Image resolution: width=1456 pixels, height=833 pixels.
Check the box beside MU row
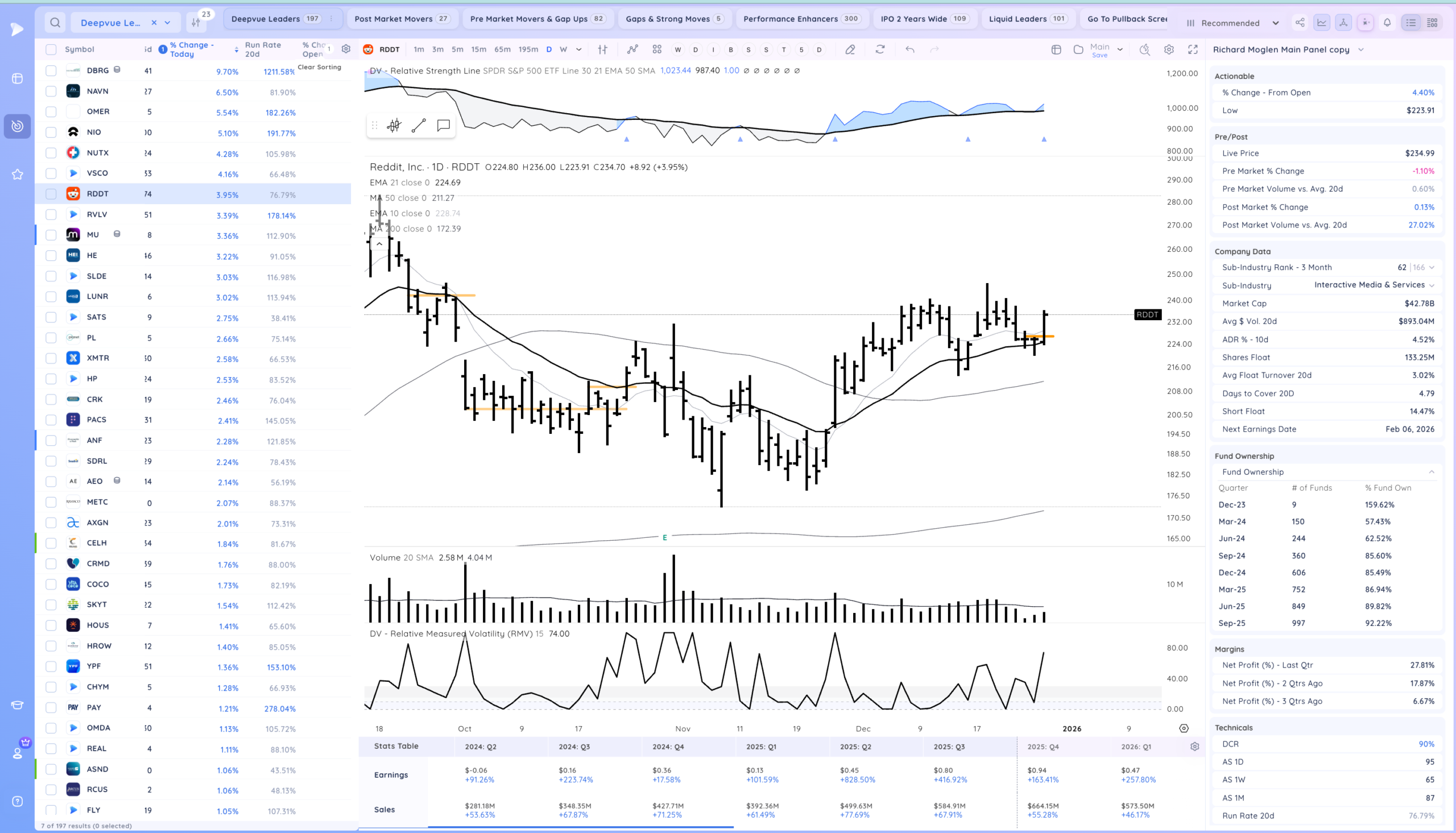[51, 235]
